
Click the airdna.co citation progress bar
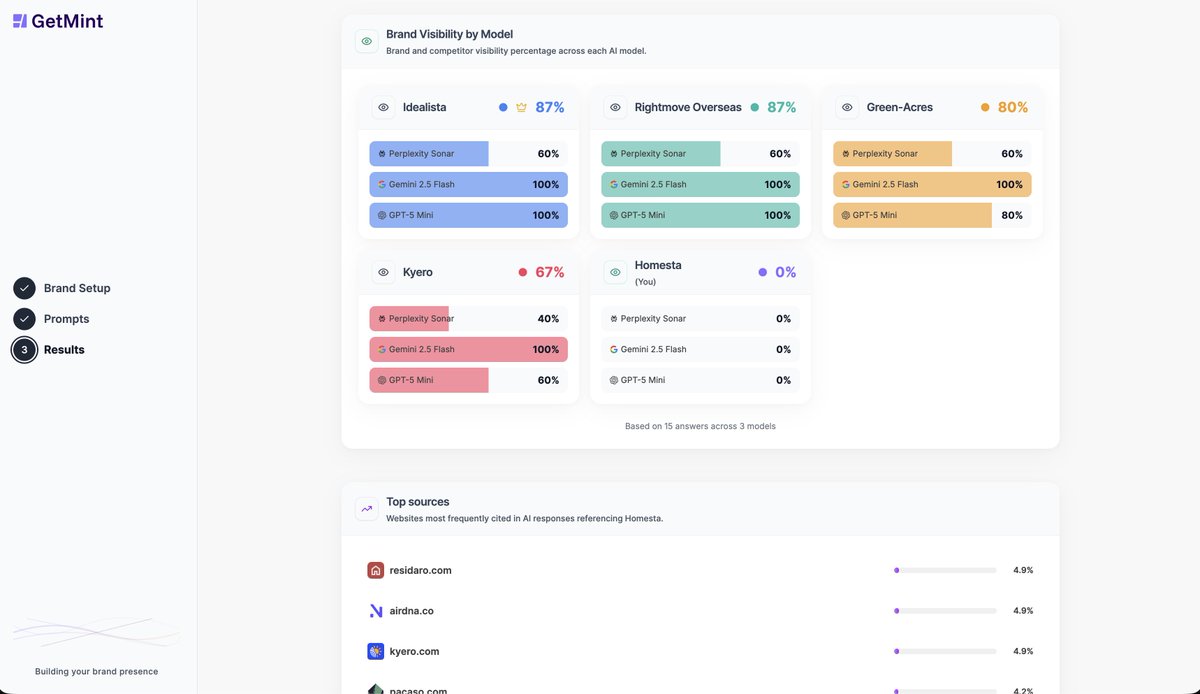coord(945,611)
